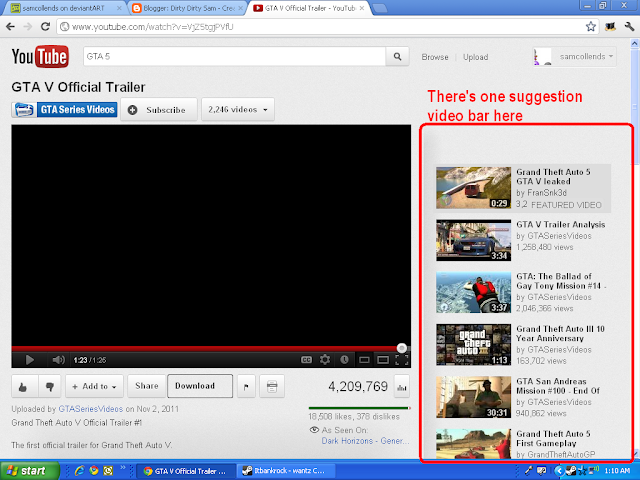The height and width of the screenshot is (480, 640).
Task: Open a new tab in Chrome
Action: [380, 8]
